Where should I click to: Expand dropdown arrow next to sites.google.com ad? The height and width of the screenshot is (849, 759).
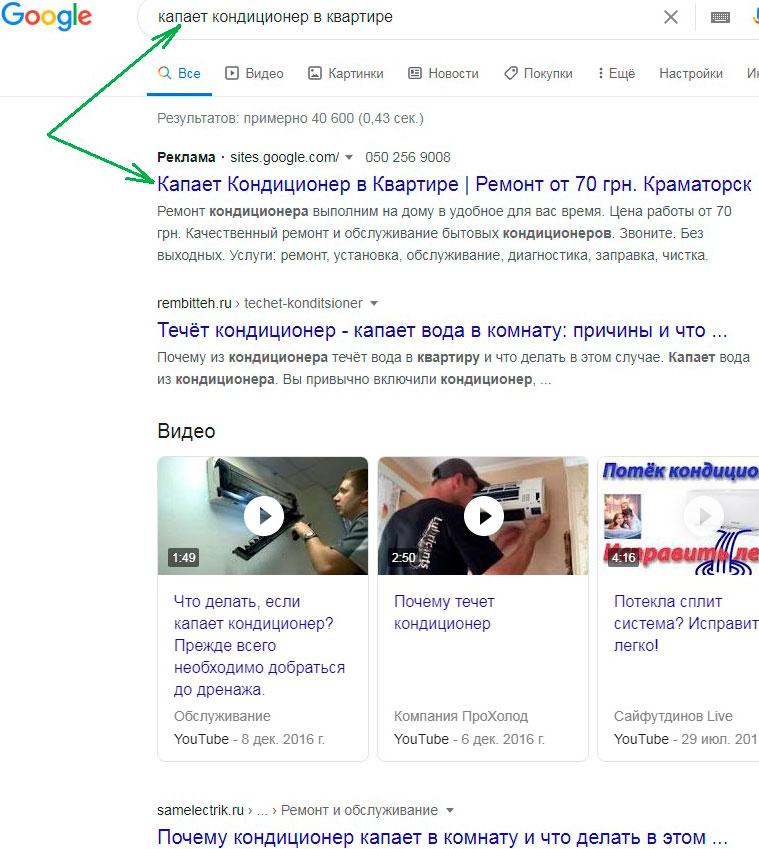(x=349, y=158)
